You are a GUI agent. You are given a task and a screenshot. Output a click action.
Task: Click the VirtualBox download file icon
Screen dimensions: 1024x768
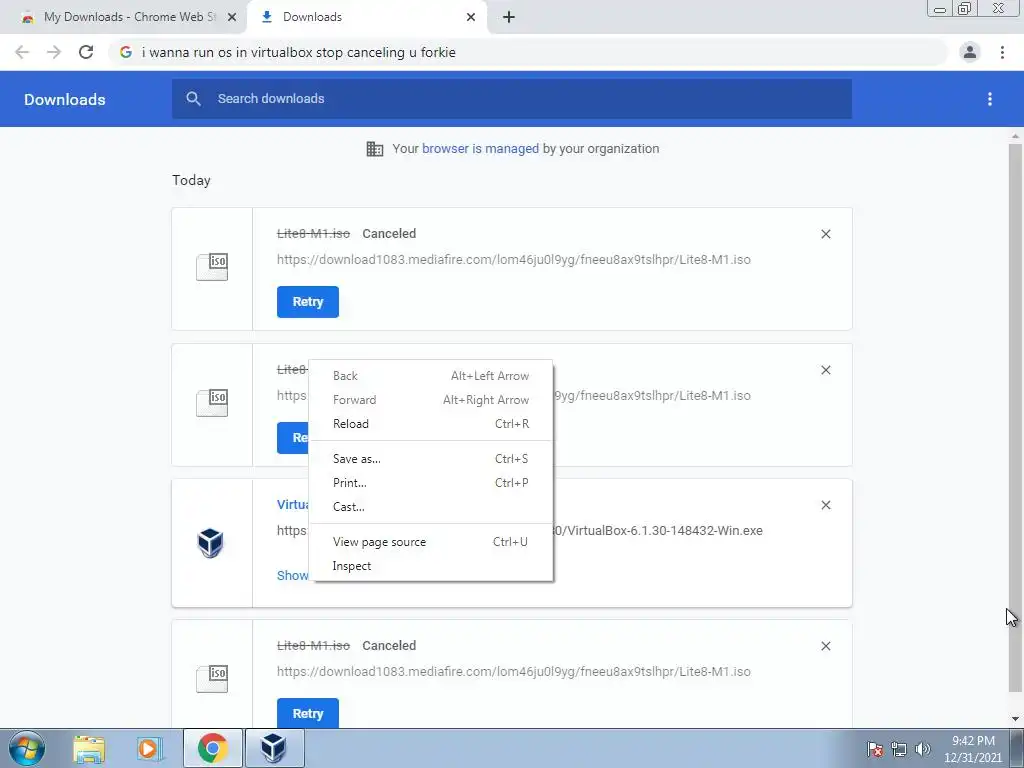[210, 543]
